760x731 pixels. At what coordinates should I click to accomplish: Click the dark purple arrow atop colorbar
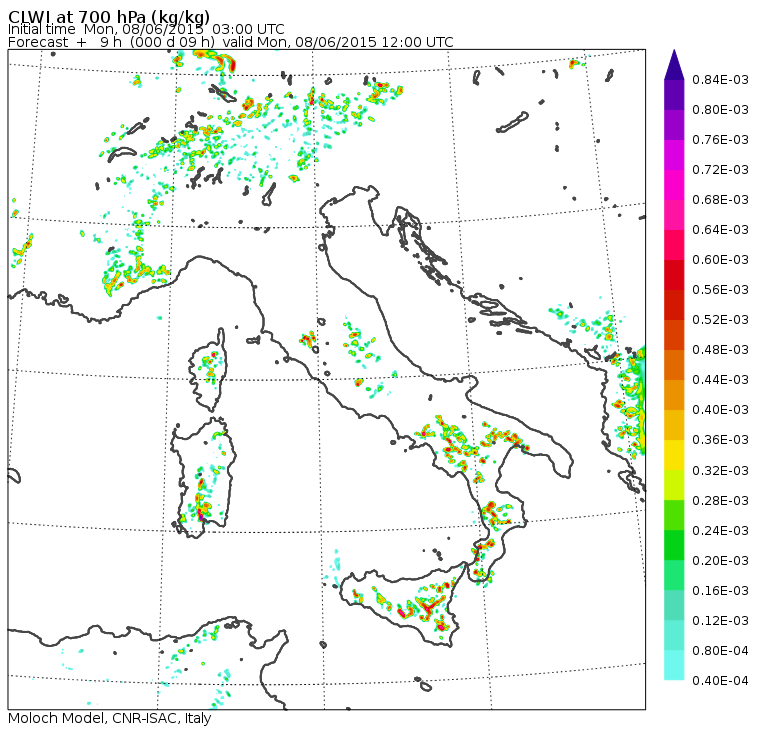674,64
